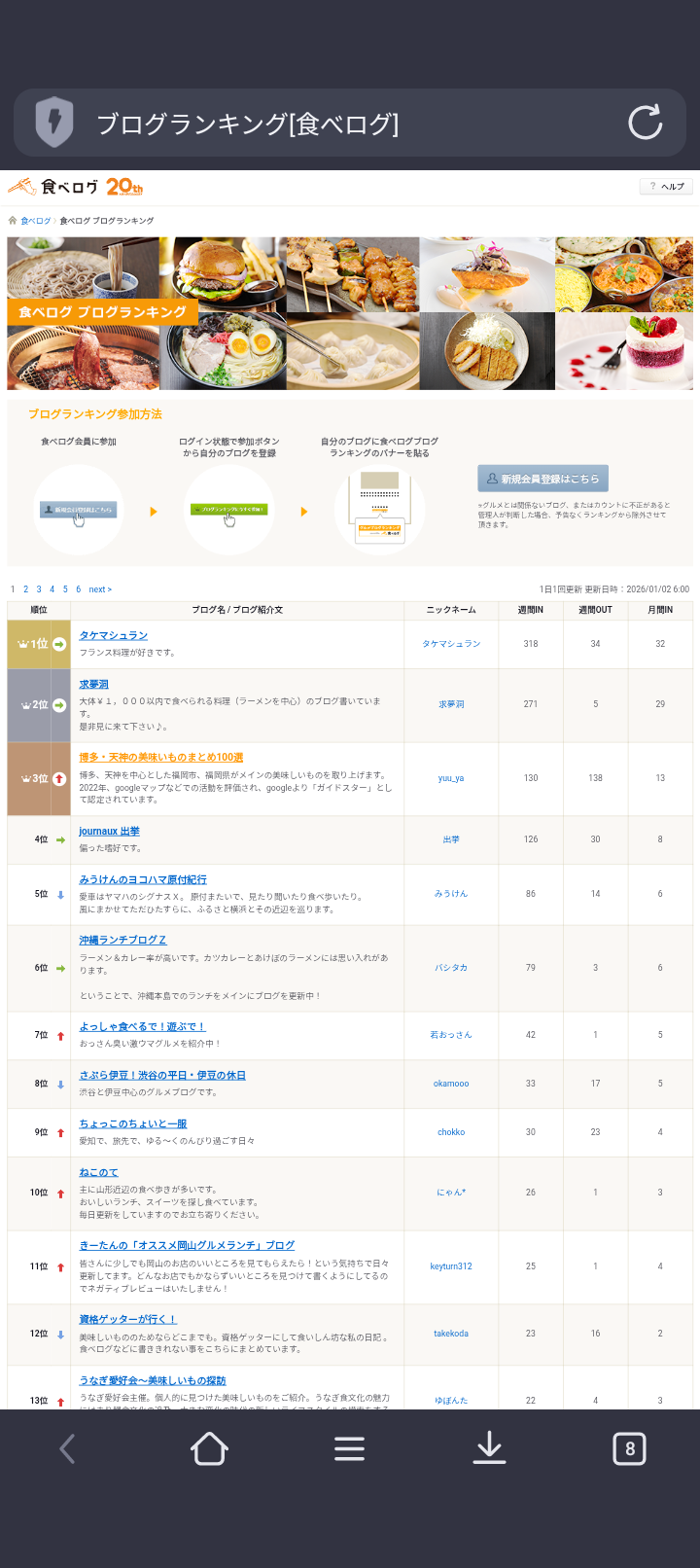Image resolution: width=700 pixels, height=1568 pixels.
Task: Tap the shield security icon in address bar
Action: pyautogui.click(x=54, y=123)
